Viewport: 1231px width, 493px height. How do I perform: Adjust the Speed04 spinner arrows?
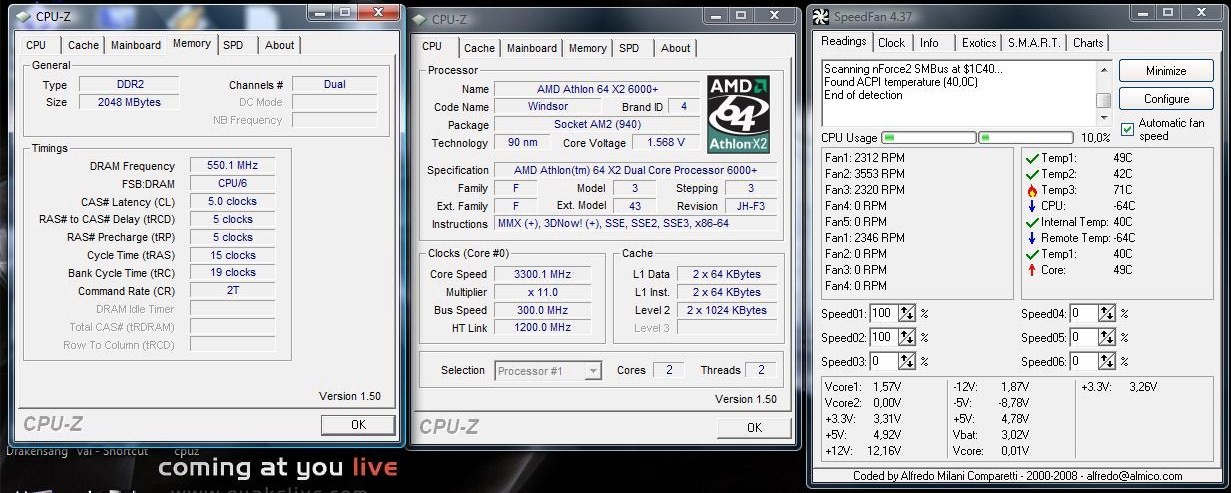point(1108,313)
